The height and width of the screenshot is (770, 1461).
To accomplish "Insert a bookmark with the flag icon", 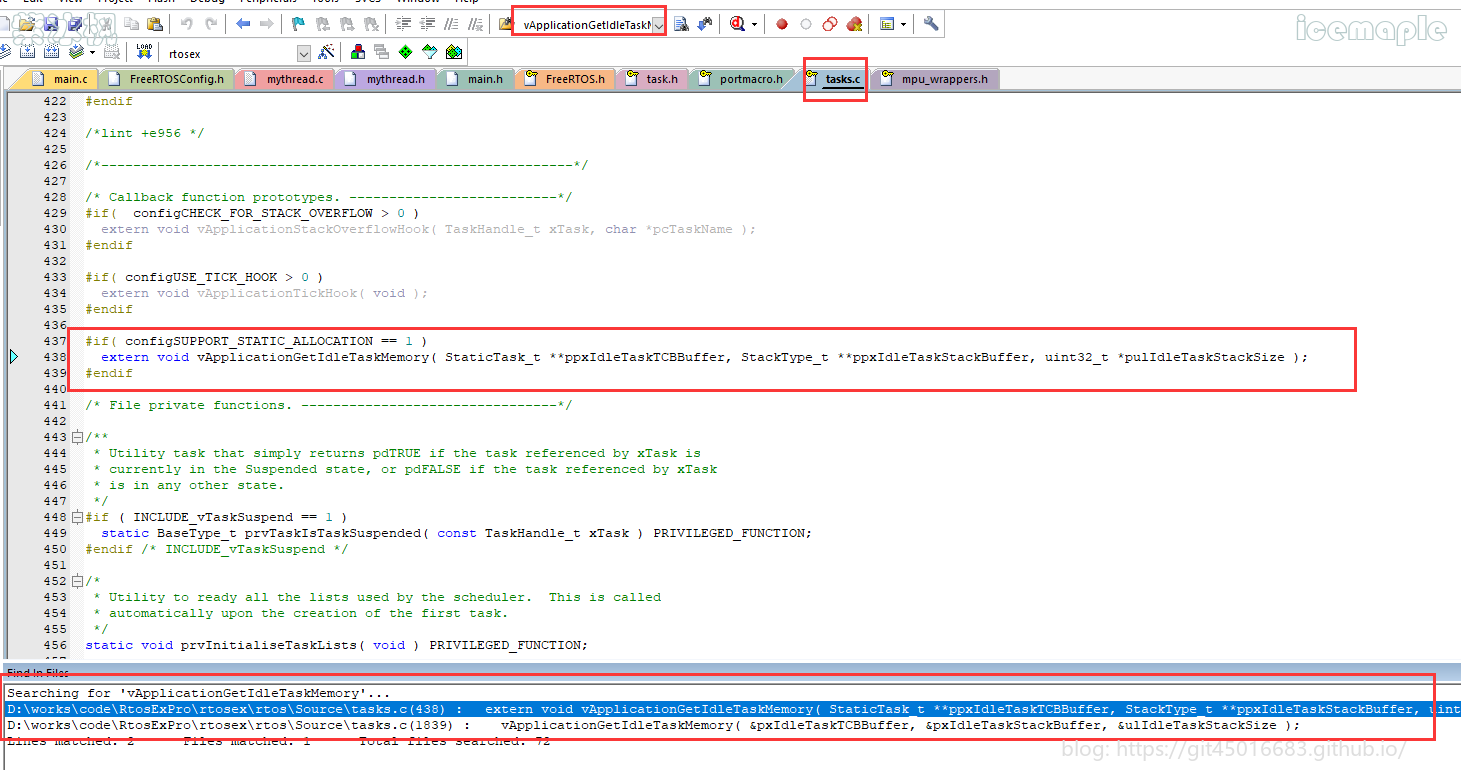I will click(x=298, y=23).
